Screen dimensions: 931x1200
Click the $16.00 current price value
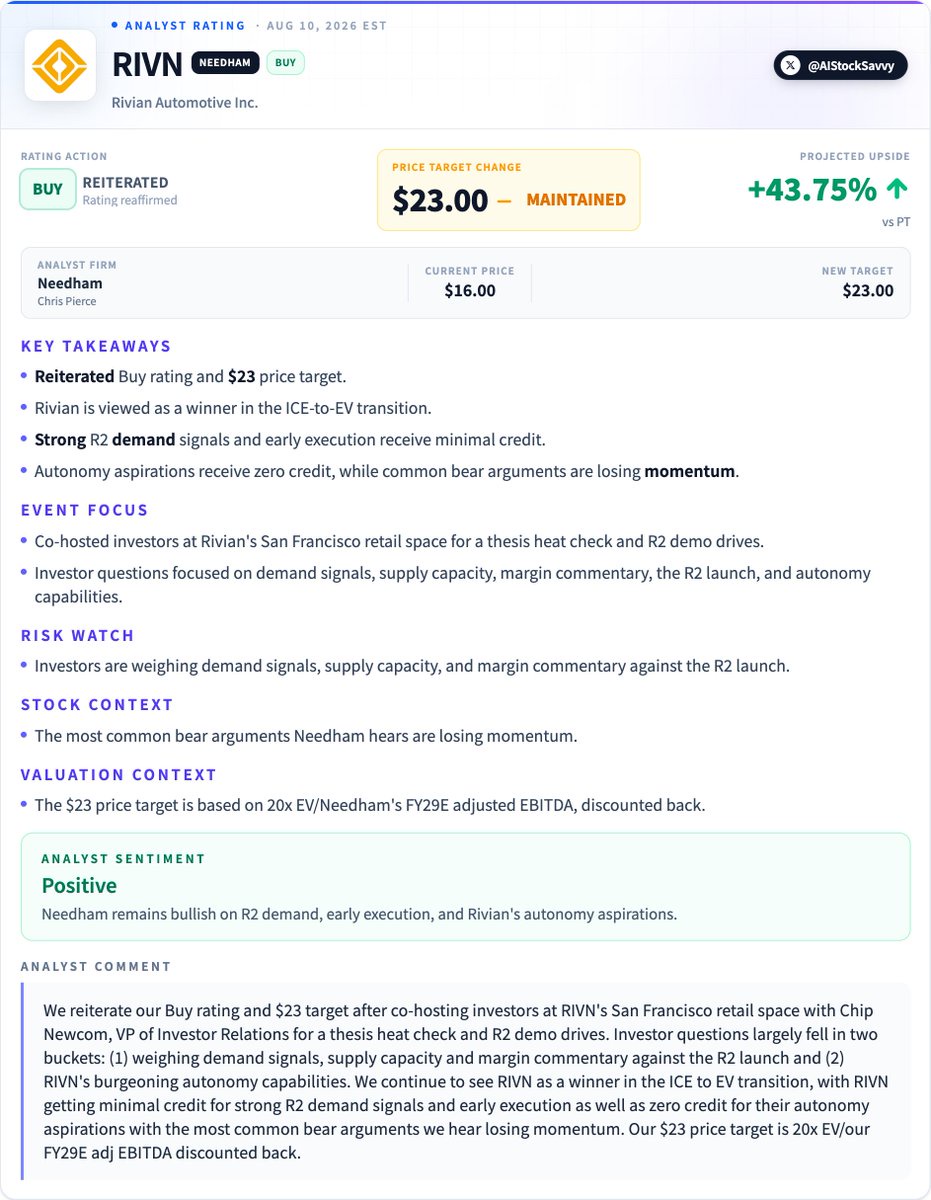coord(470,291)
